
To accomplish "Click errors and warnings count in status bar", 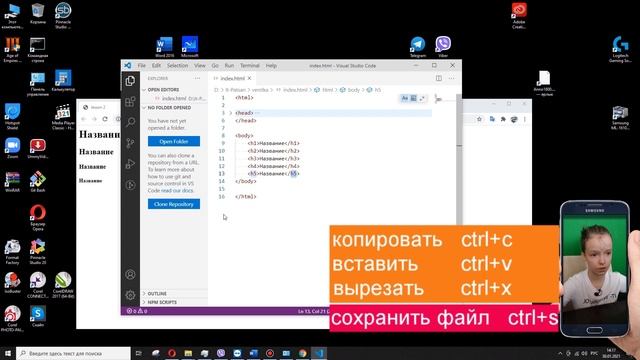I will [137, 311].
